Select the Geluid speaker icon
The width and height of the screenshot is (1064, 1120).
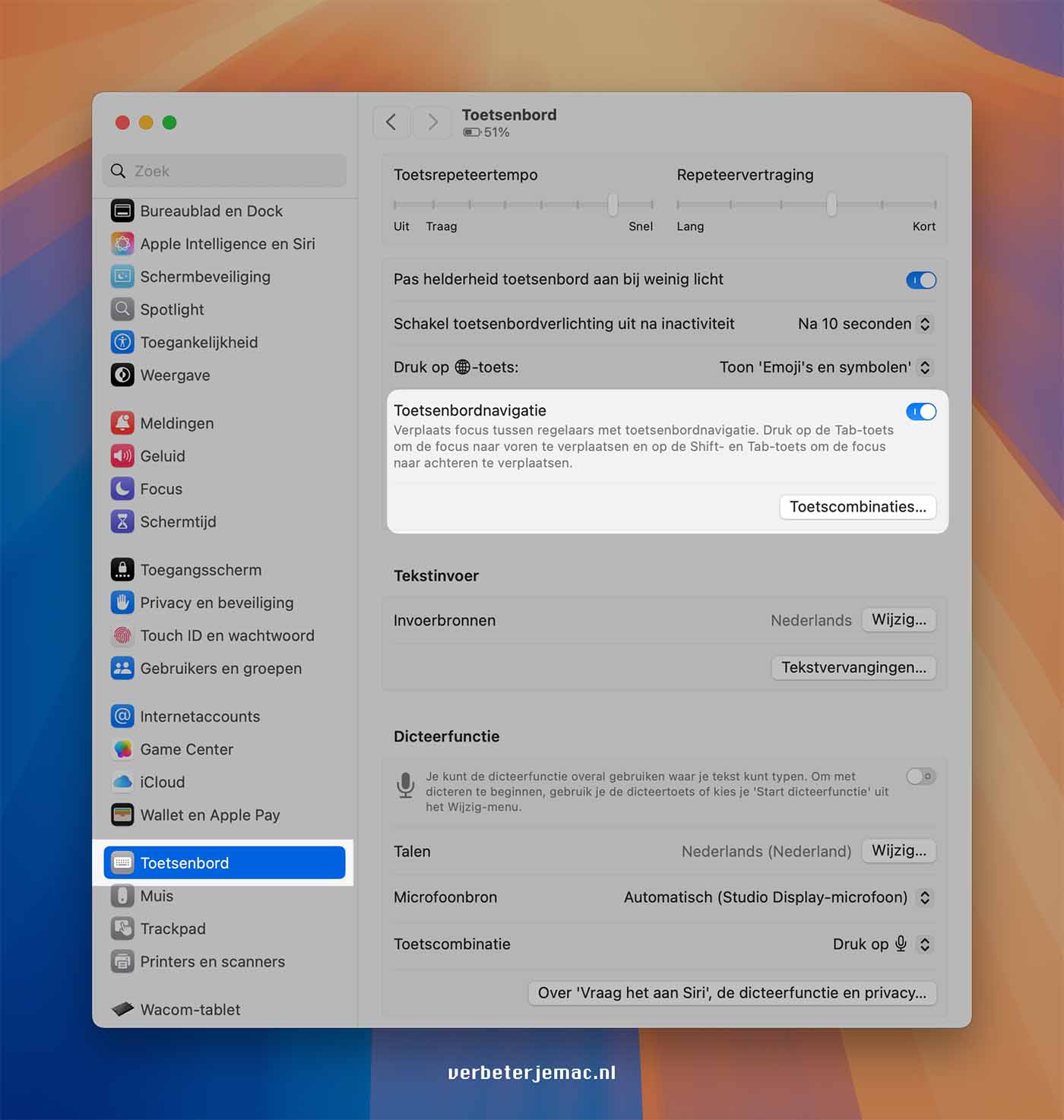(122, 456)
